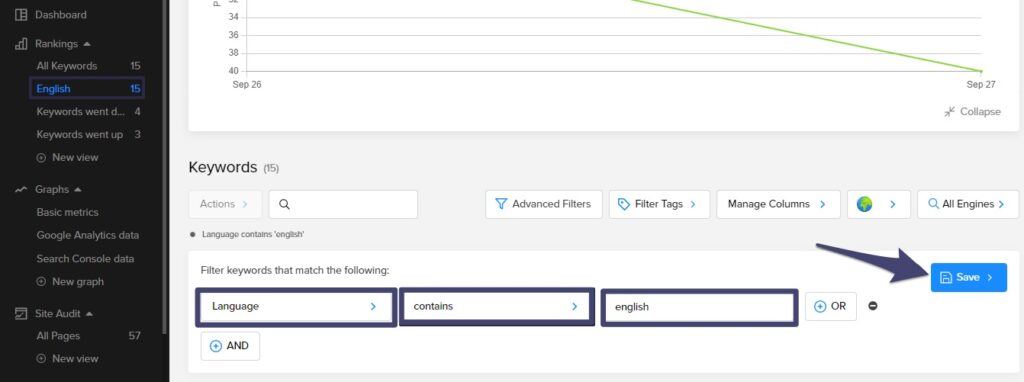
Task: Click the search icon on All Engines
Action: (x=933, y=204)
